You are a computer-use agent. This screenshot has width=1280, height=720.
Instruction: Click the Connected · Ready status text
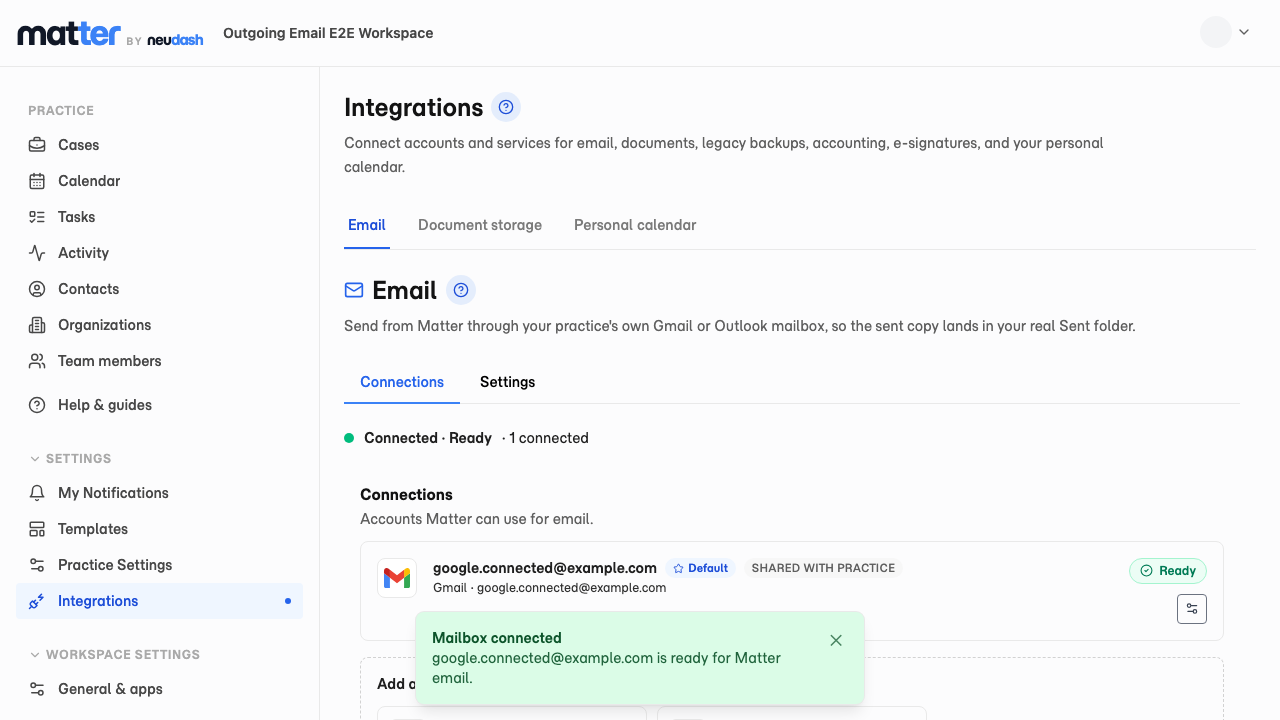pos(428,438)
